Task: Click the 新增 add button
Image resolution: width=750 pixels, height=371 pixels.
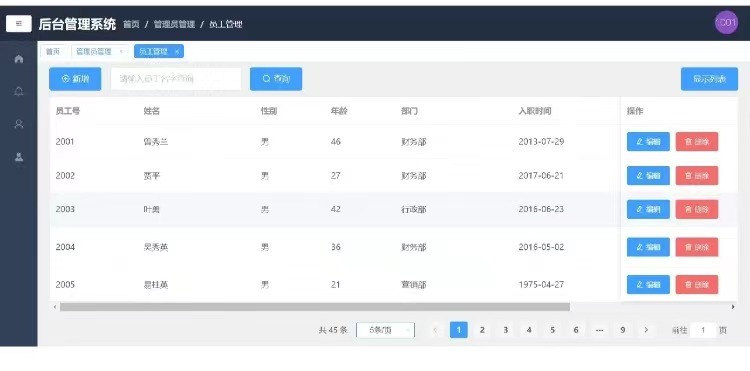Action: pyautogui.click(x=75, y=79)
